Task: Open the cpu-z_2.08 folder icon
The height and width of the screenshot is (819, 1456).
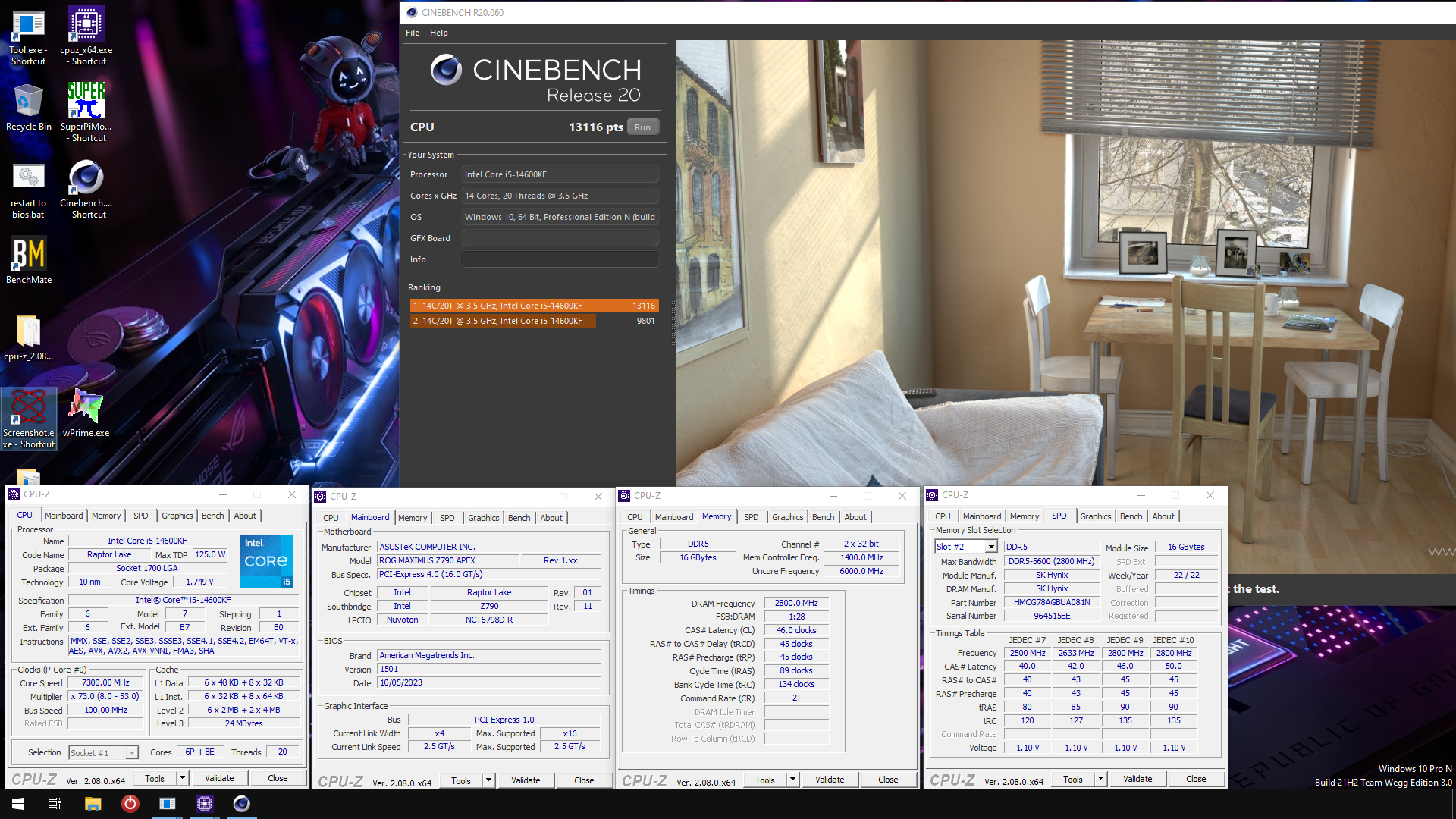Action: [x=29, y=337]
